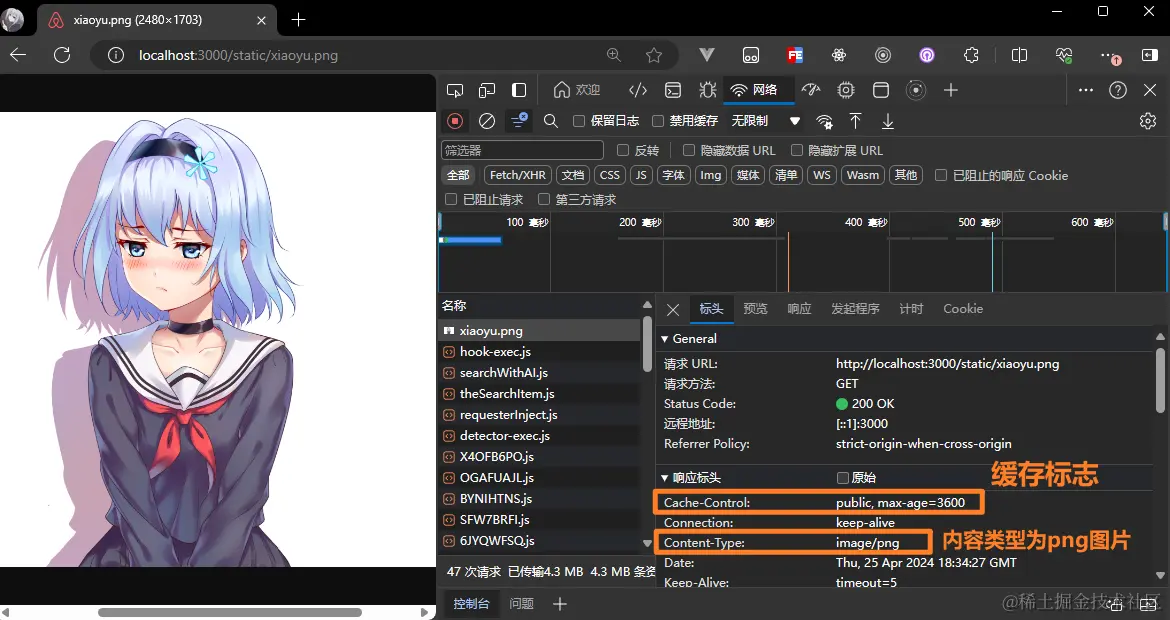Tick the 已阻止请求 checkbox
This screenshot has height=620, width=1170.
click(x=451, y=199)
